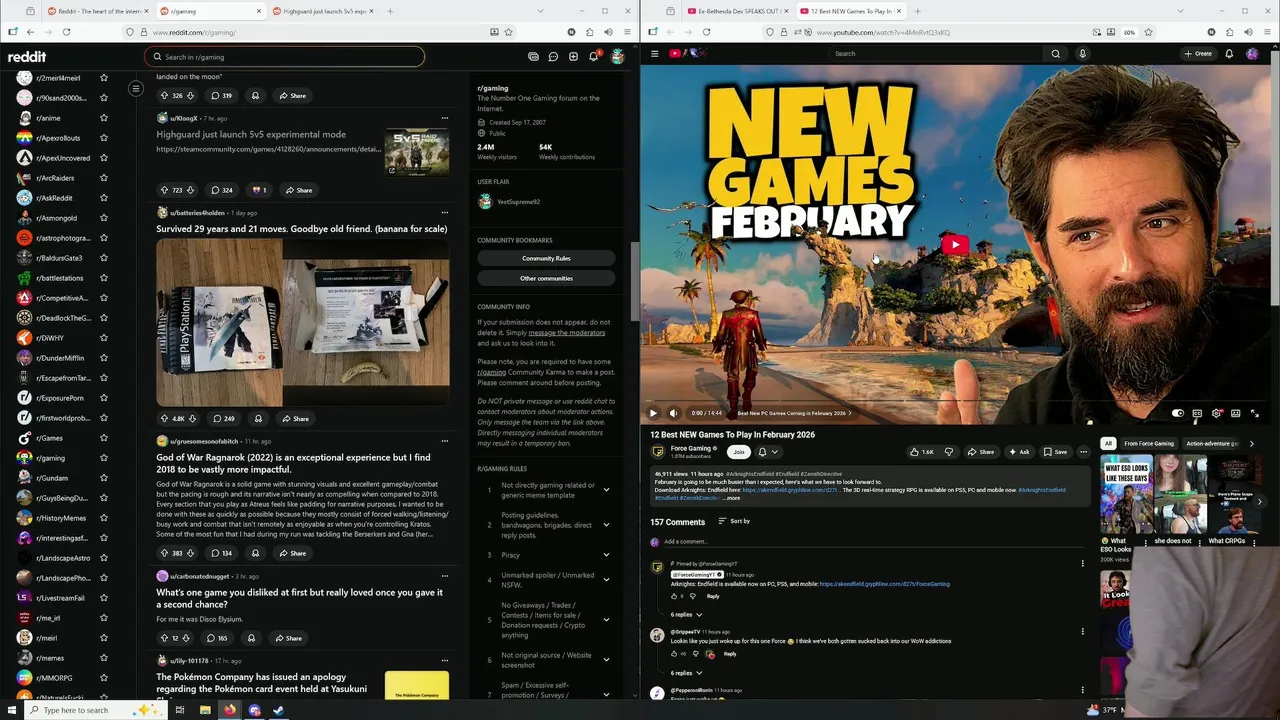Screen dimensions: 1280x720
Task: Open Reddit chat icon in header
Action: (553, 57)
